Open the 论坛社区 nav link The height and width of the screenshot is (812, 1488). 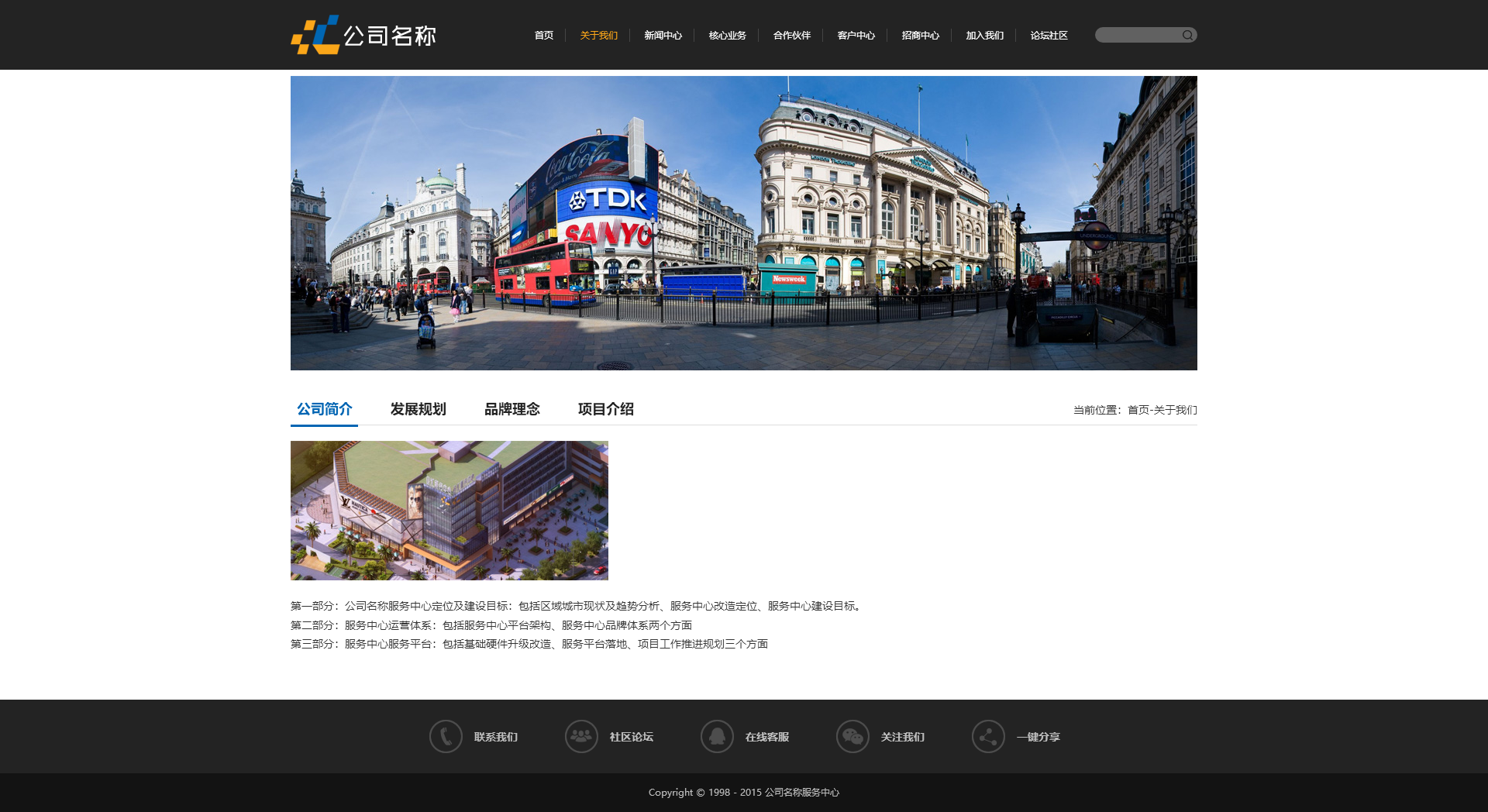pos(1049,36)
